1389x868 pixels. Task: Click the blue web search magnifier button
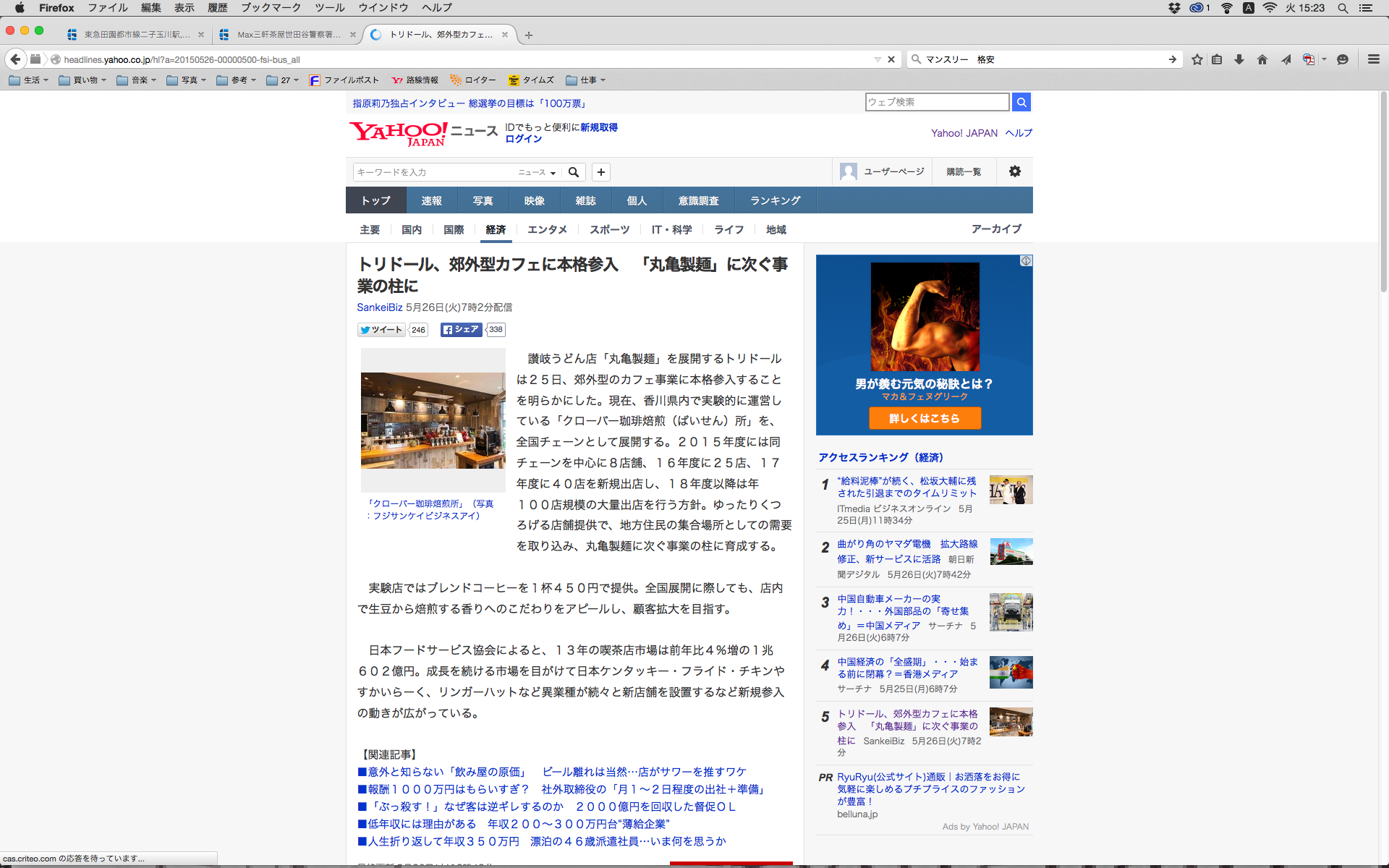[x=1021, y=102]
